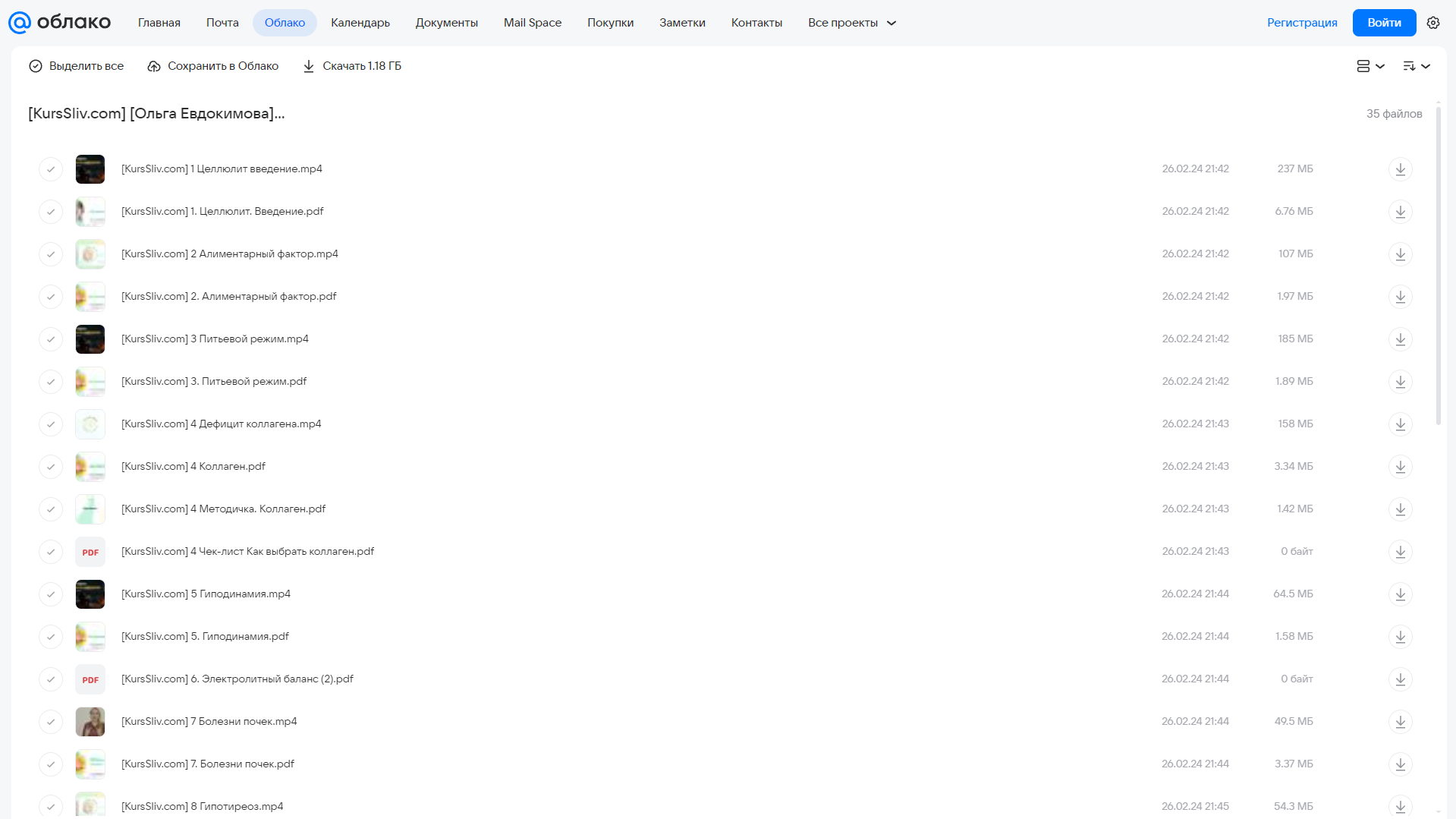The image size is (1456, 819).
Task: Tick the checkbox beside 4 Коллаген.pdf
Action: click(51, 467)
